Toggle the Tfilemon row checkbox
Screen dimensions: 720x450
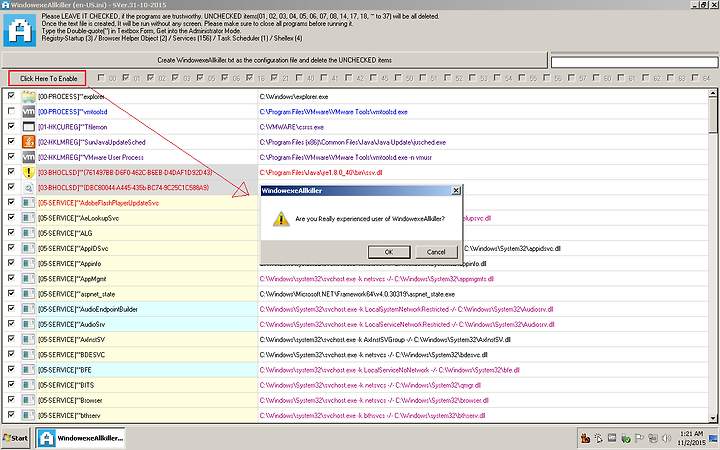[x=11, y=126]
